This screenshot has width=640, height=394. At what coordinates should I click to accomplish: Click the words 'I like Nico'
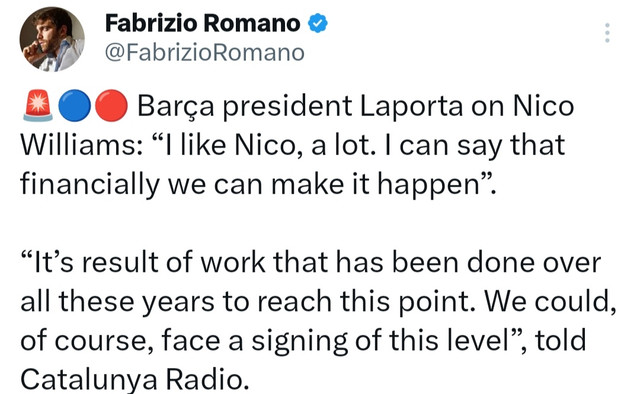pos(229,145)
